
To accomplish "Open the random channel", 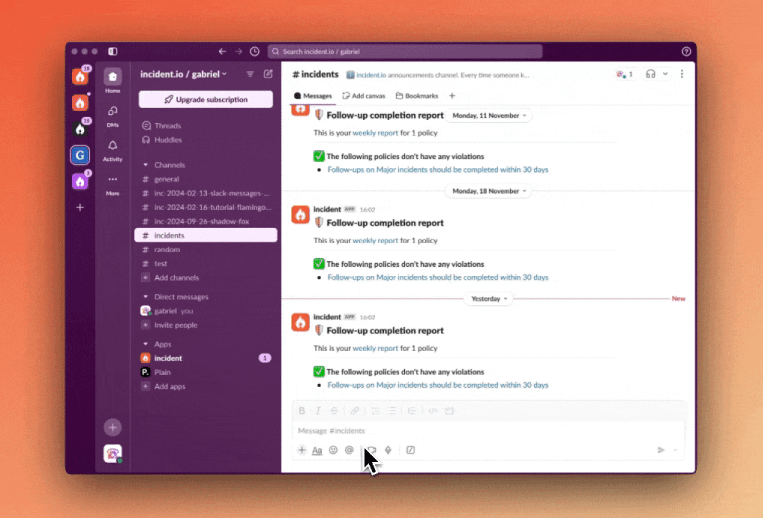I will pyautogui.click(x=206, y=250).
